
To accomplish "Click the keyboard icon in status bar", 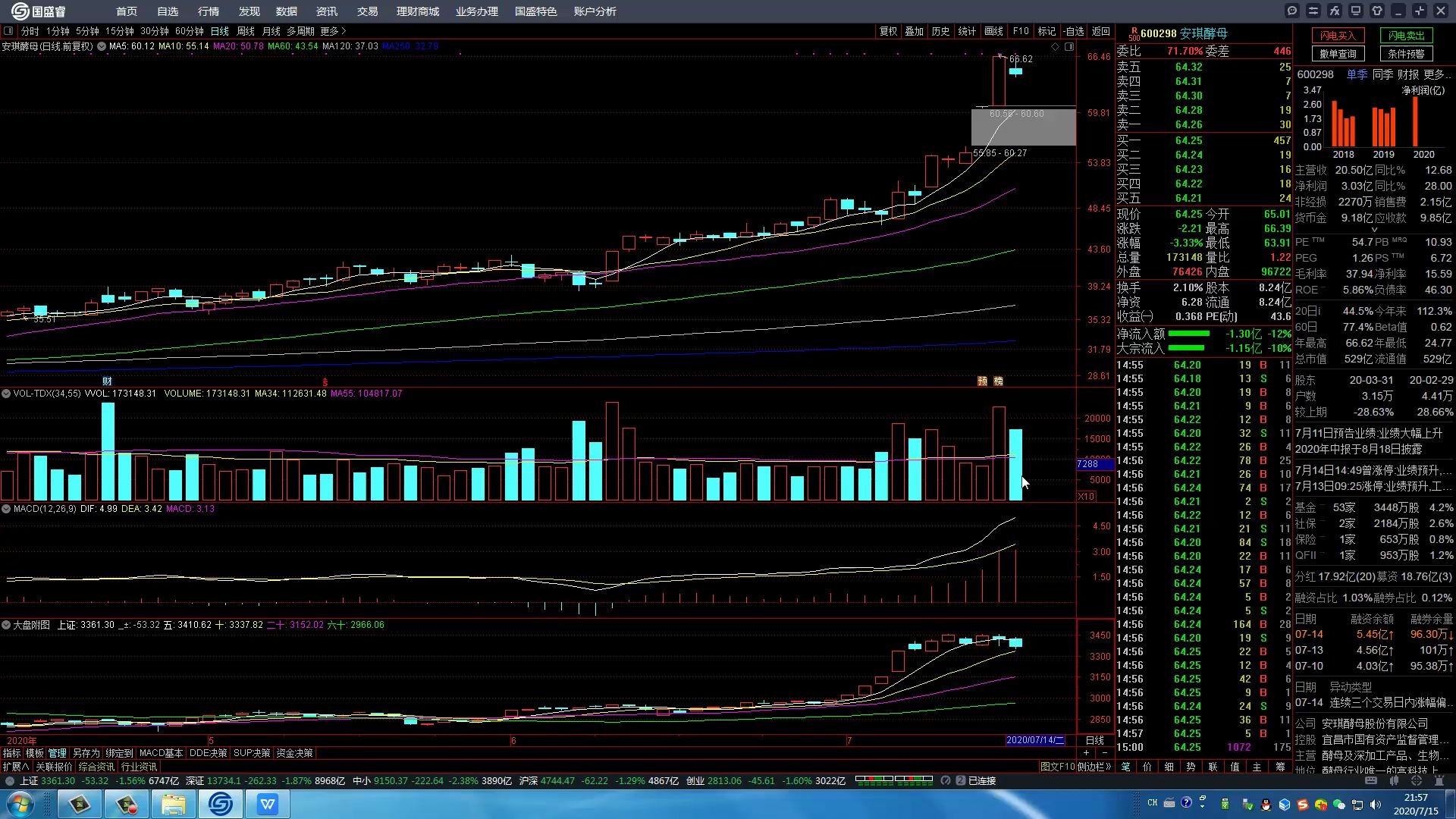I will click(1370, 780).
